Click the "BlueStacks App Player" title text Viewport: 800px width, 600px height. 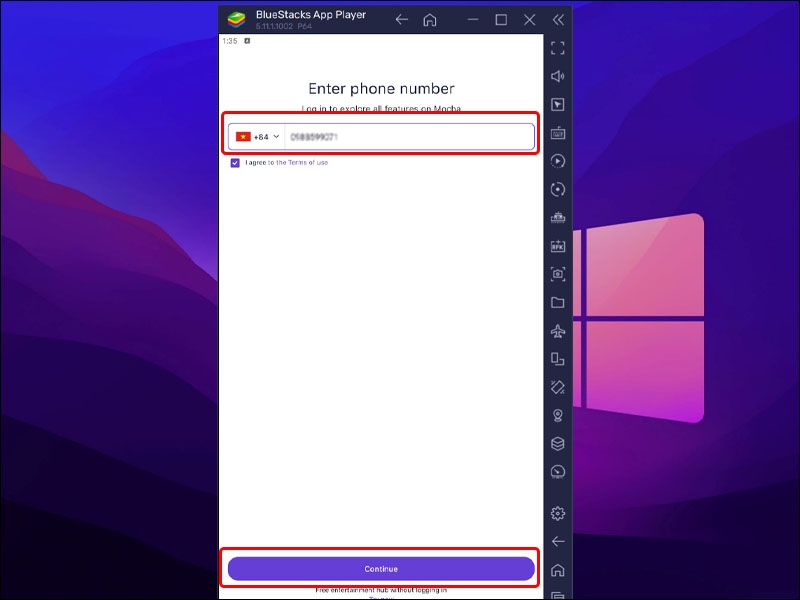(311, 15)
